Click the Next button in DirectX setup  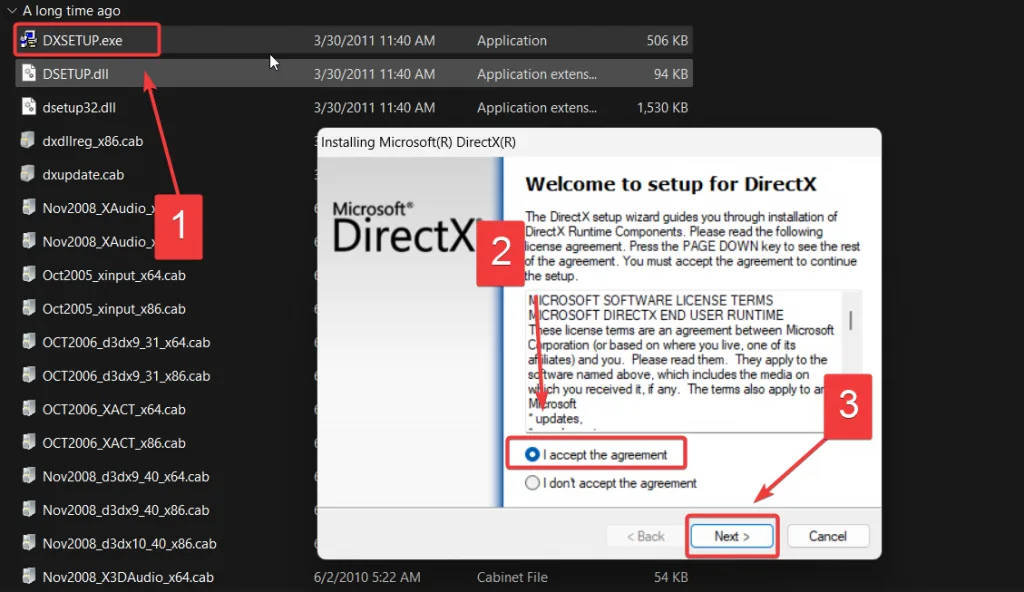pos(731,536)
